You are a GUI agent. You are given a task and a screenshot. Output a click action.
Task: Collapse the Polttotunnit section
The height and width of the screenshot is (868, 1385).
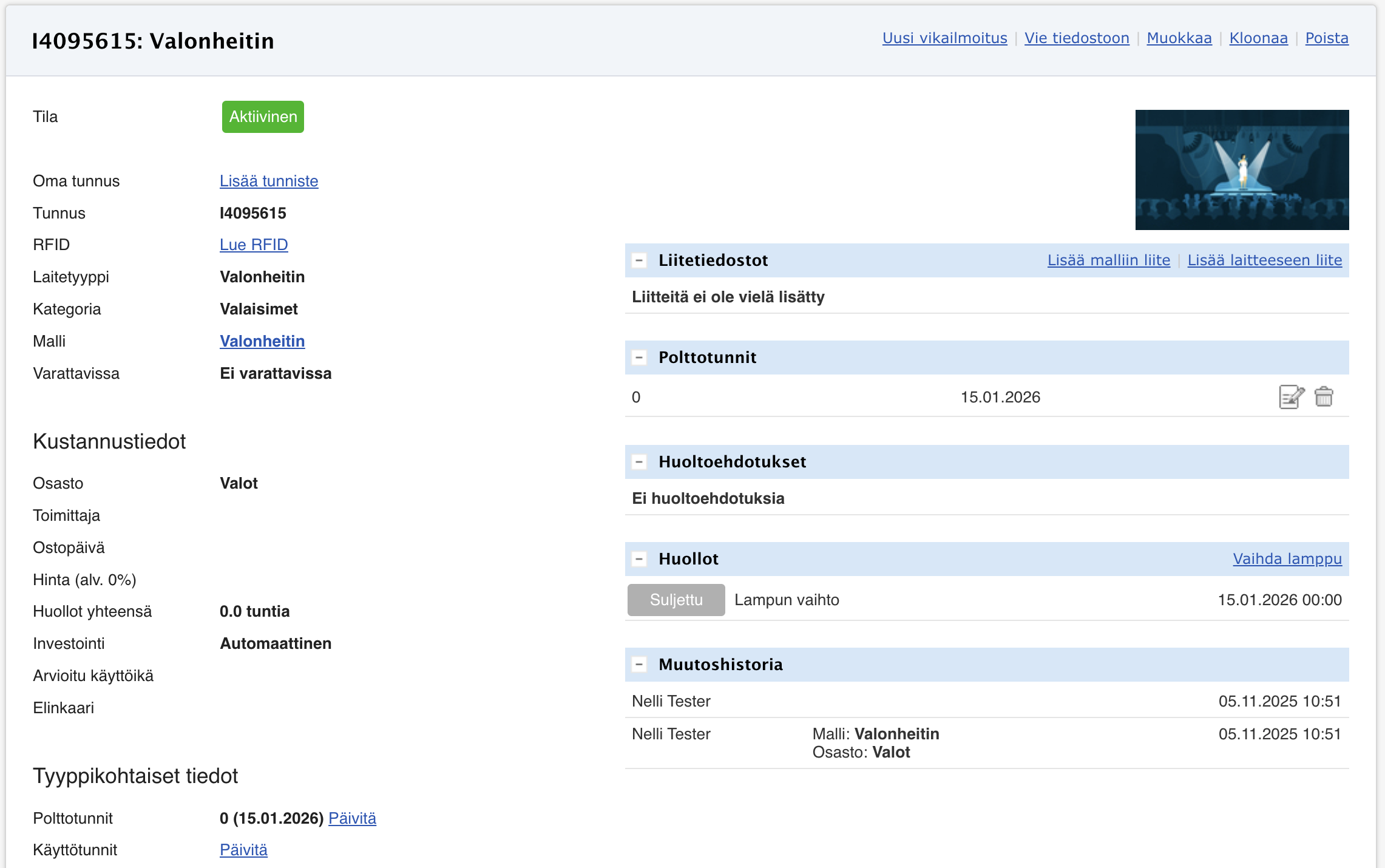(x=639, y=358)
